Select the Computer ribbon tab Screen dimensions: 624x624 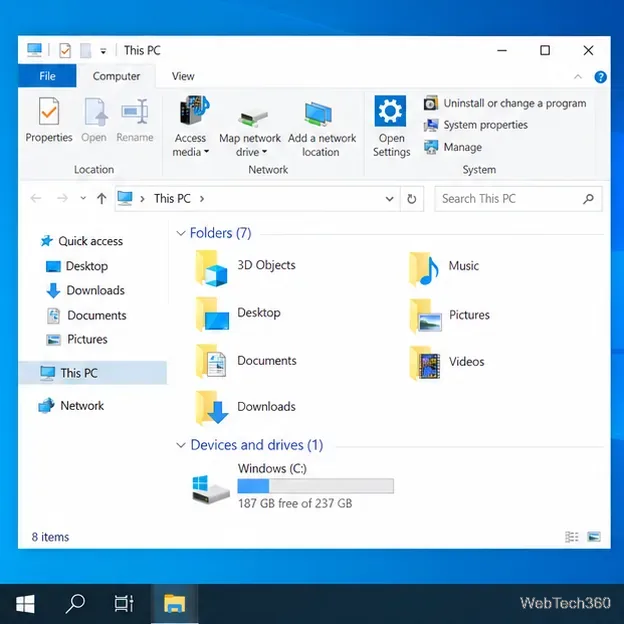(x=116, y=76)
